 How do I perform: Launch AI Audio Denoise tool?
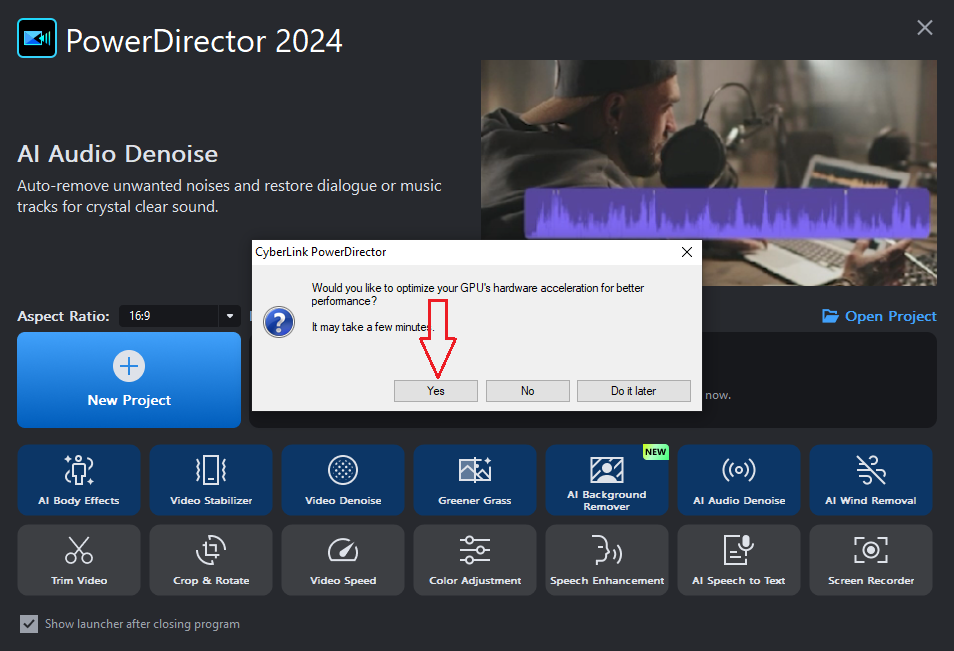click(x=739, y=480)
